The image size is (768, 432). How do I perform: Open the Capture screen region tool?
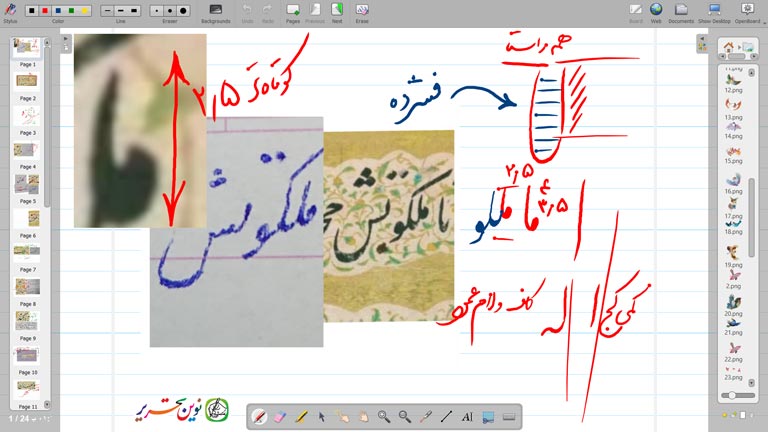coord(488,416)
